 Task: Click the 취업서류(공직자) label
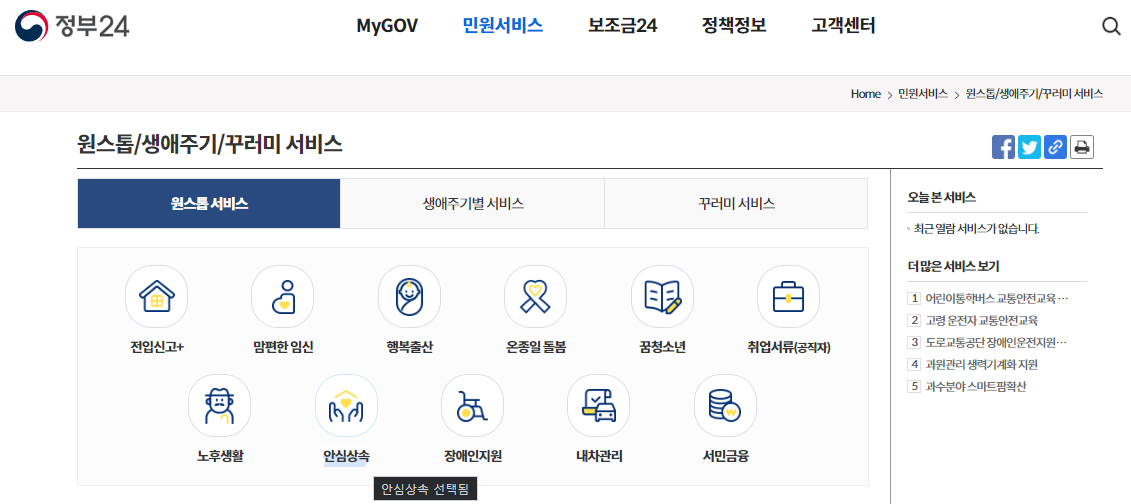click(789, 348)
